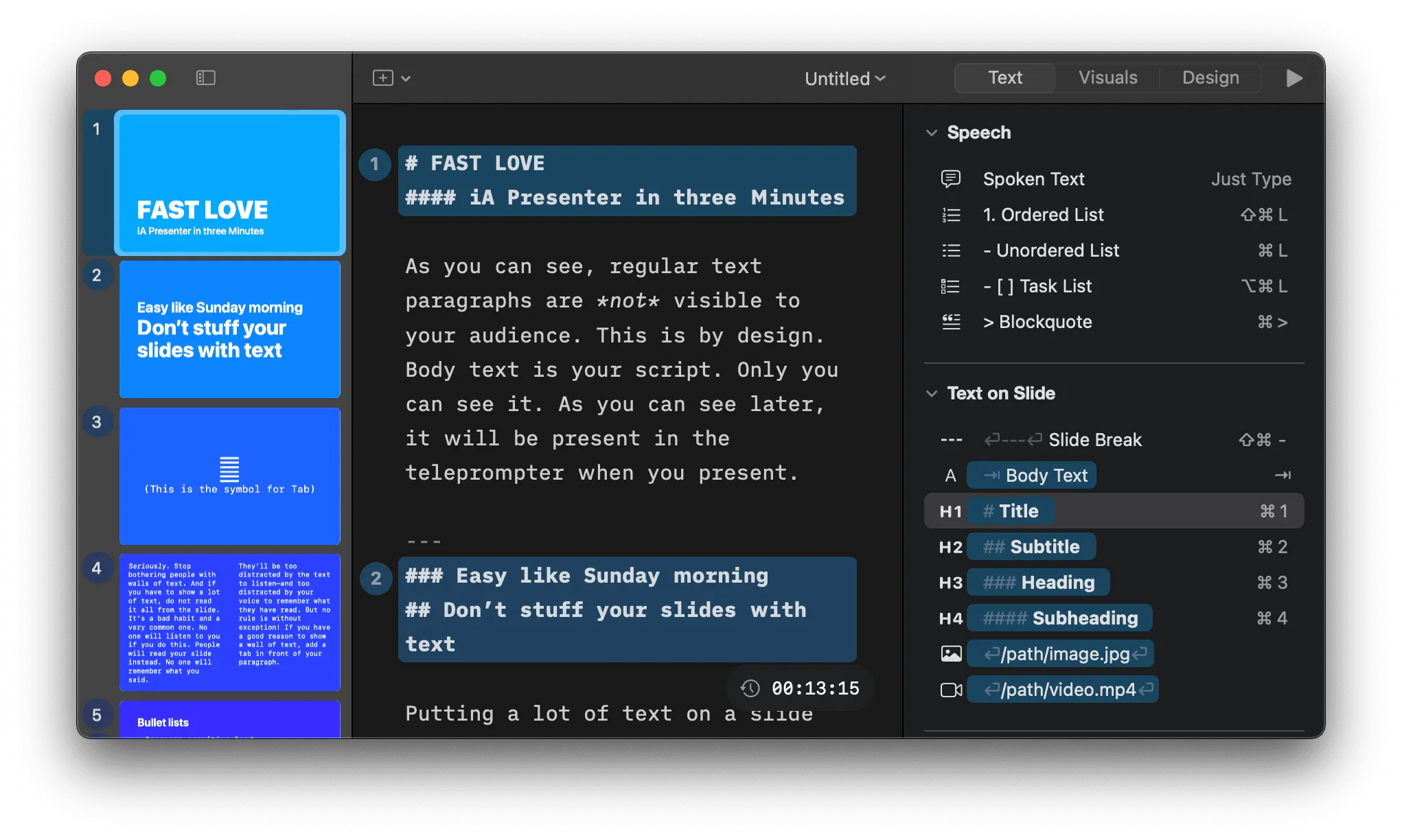
Task: Open the Untitled document title menu
Action: 844,78
